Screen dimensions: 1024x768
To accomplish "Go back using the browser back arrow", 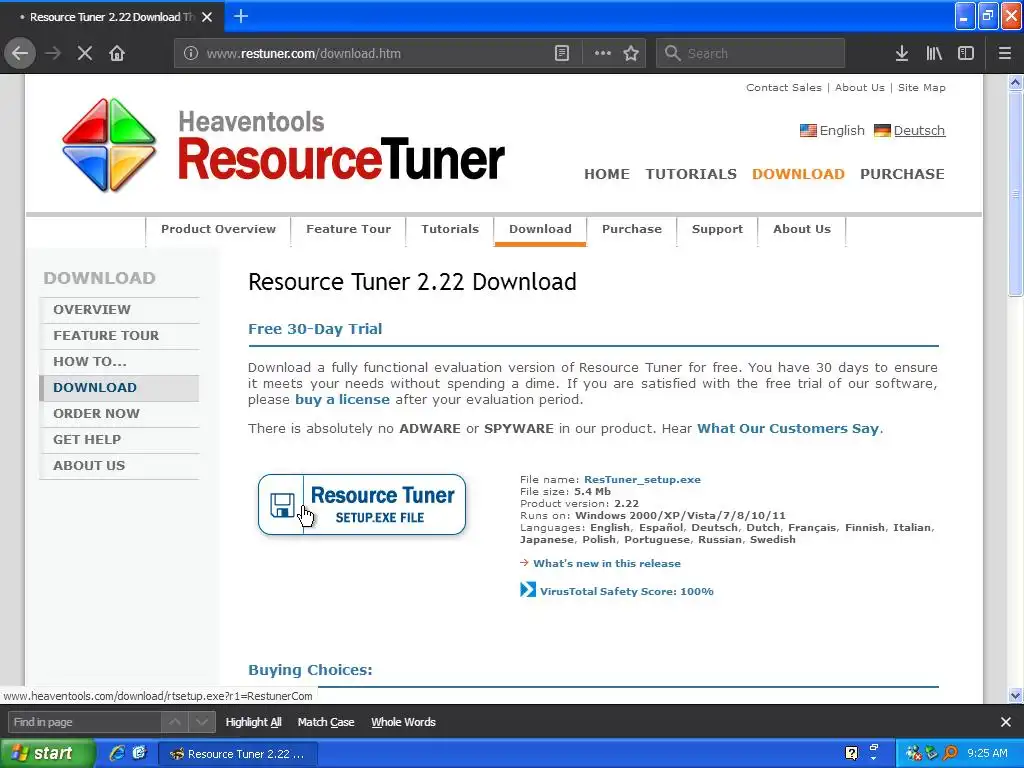I will tap(20, 53).
